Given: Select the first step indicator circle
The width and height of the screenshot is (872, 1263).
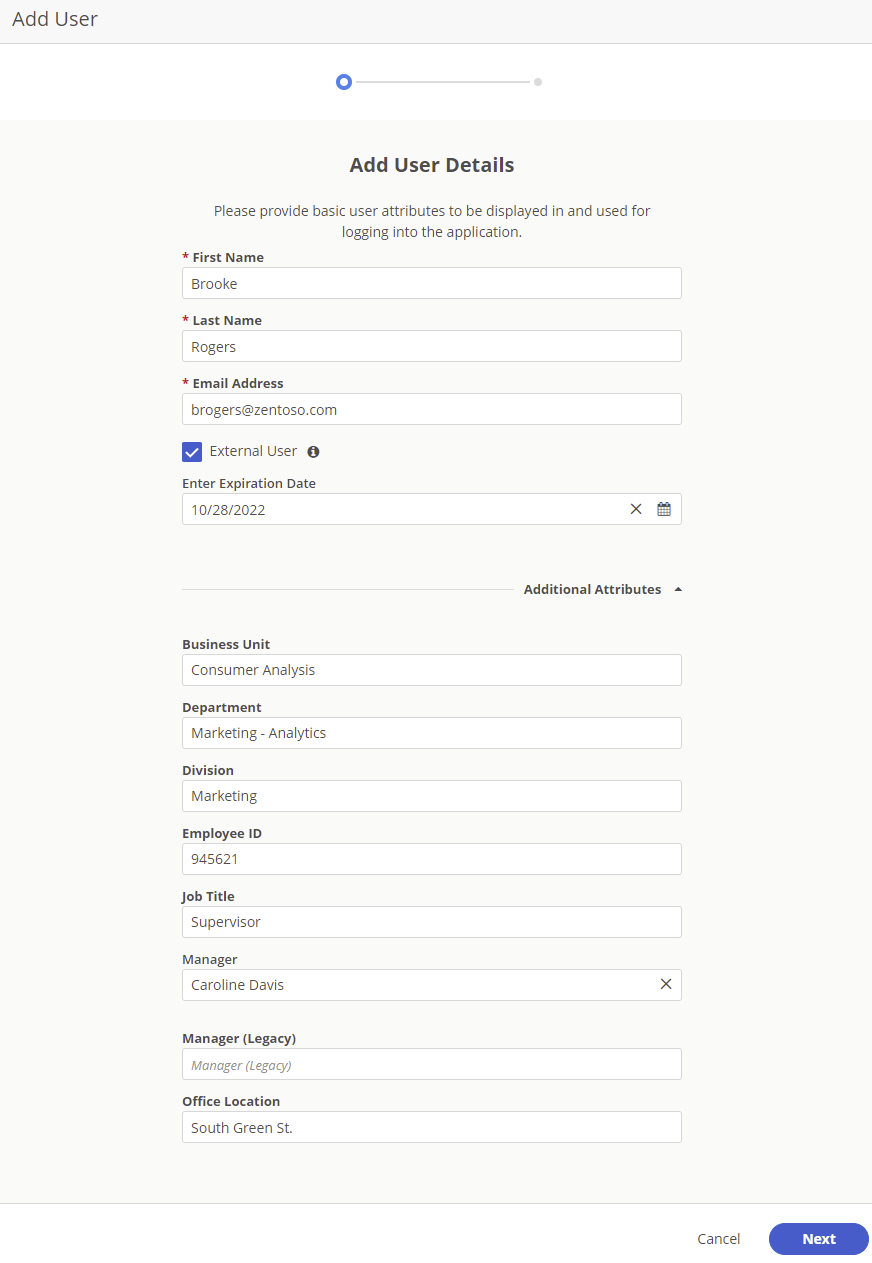Looking at the screenshot, I should [344, 81].
